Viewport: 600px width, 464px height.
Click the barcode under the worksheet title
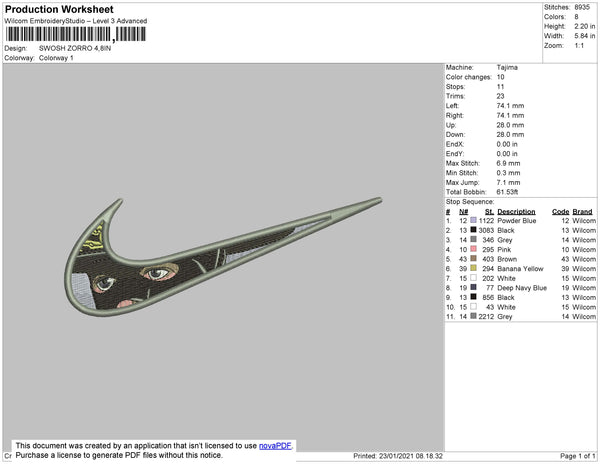tap(75, 34)
